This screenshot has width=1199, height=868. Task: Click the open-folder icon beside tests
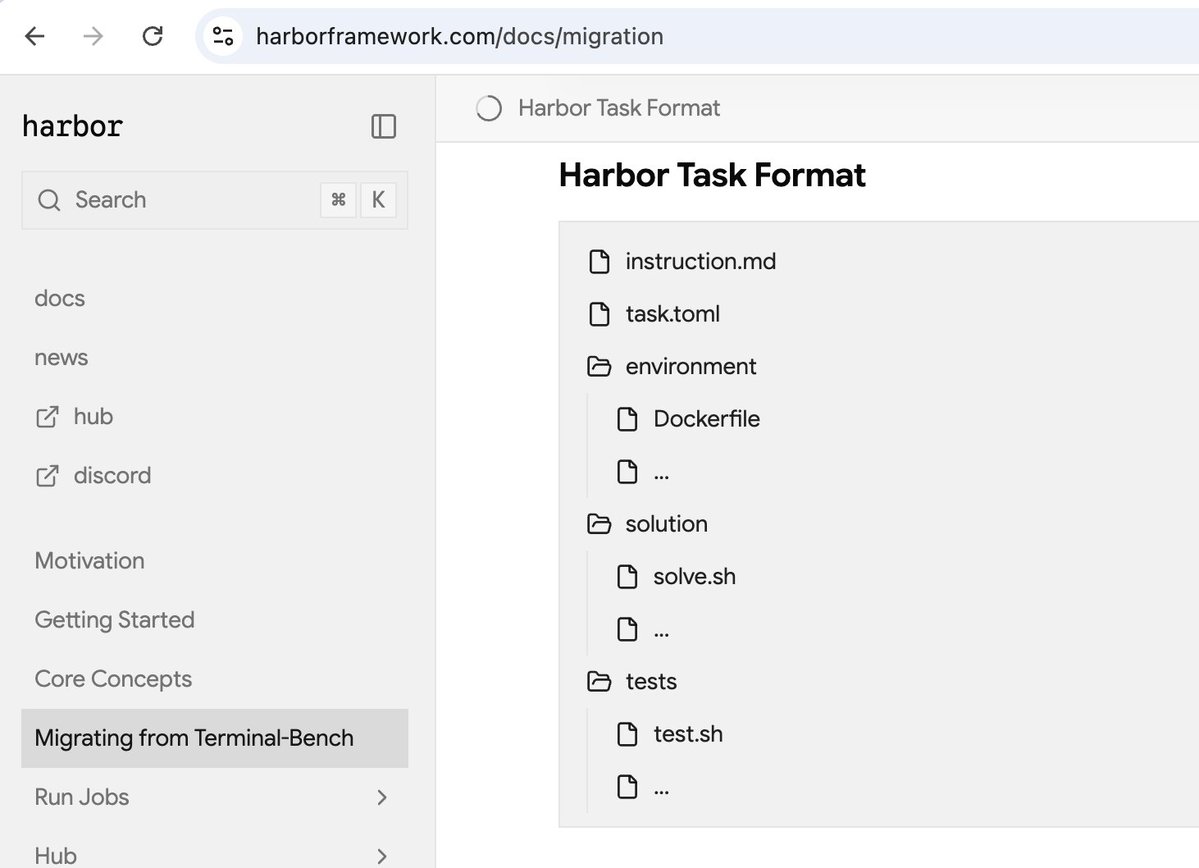click(x=600, y=681)
